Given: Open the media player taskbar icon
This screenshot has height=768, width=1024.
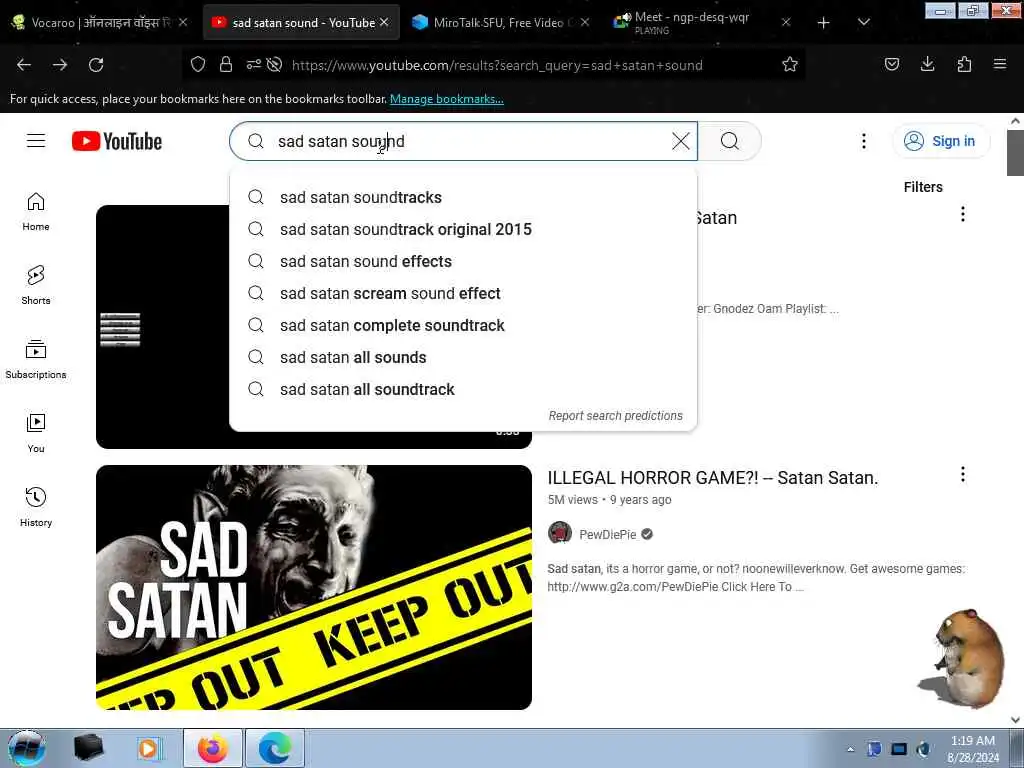Looking at the screenshot, I should coord(149,748).
